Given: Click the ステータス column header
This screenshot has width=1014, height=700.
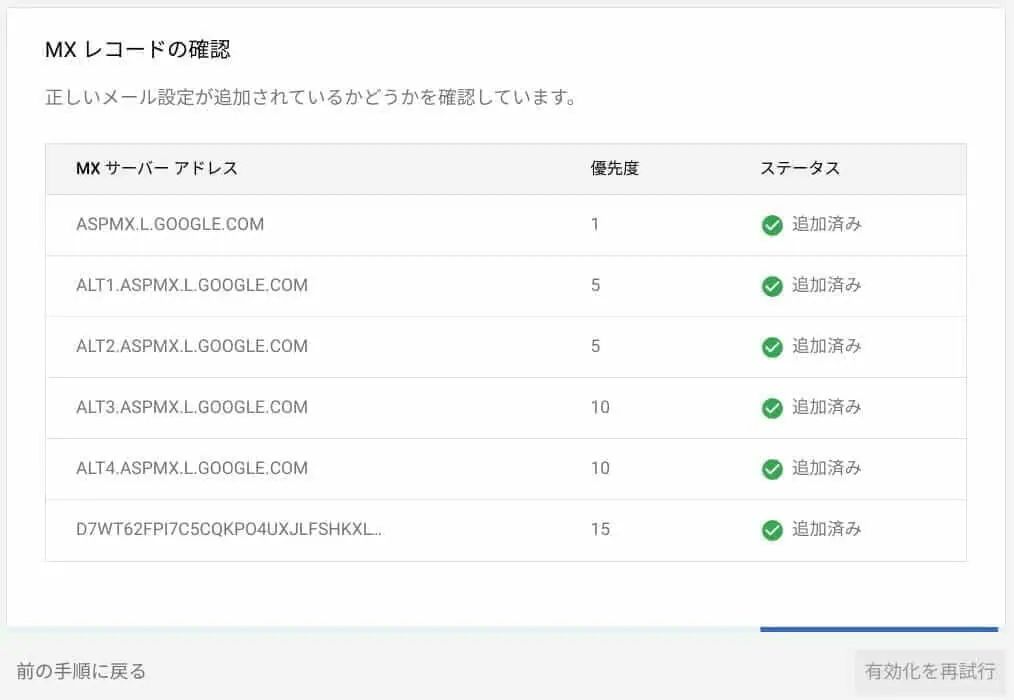Looking at the screenshot, I should (x=800, y=168).
